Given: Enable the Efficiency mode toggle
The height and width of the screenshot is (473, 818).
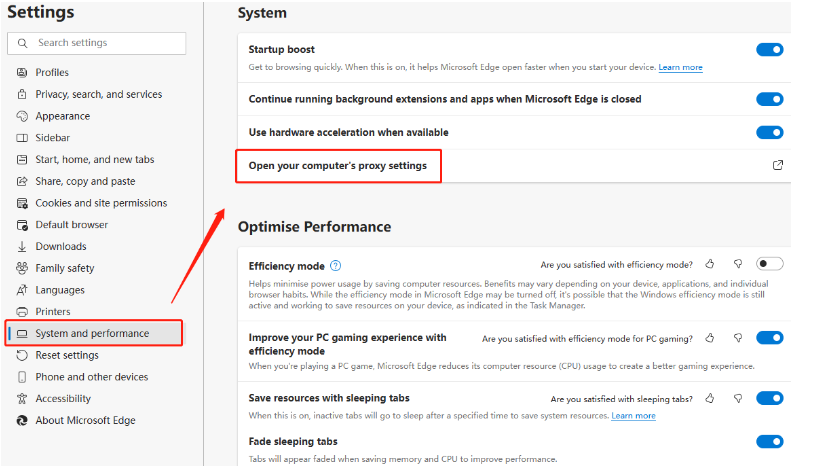Looking at the screenshot, I should (769, 264).
